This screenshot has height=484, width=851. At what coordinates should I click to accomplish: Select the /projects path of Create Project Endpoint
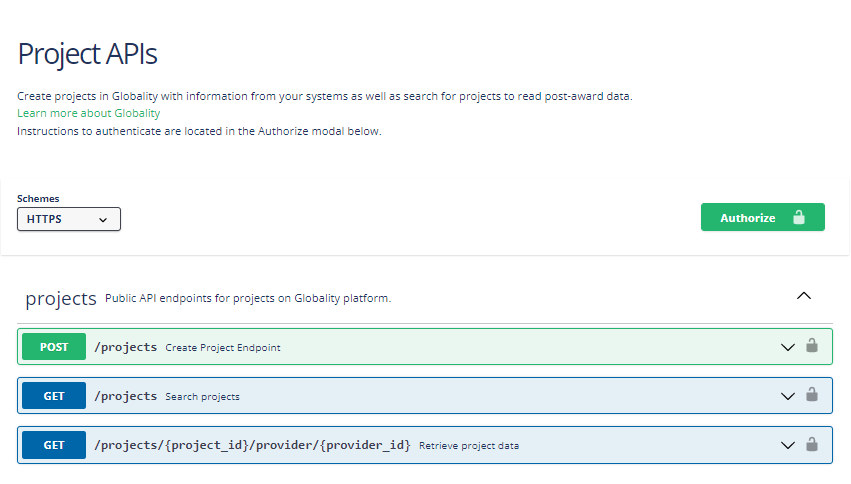(x=125, y=347)
